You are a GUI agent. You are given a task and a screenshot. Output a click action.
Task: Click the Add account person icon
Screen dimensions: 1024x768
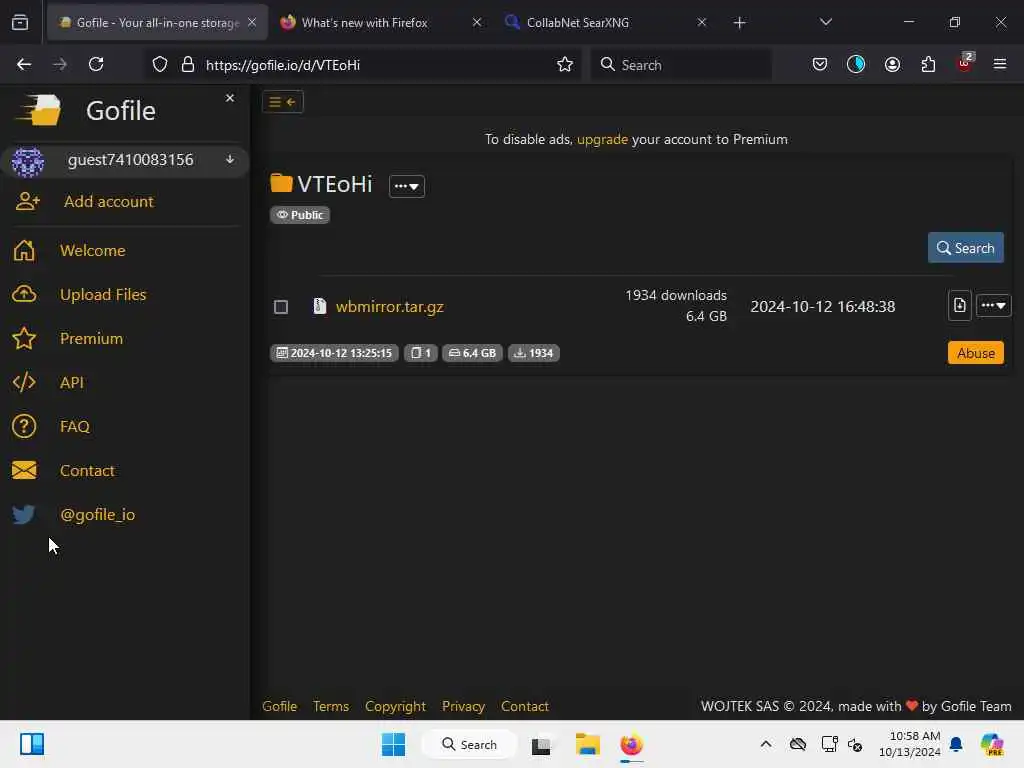point(27,201)
